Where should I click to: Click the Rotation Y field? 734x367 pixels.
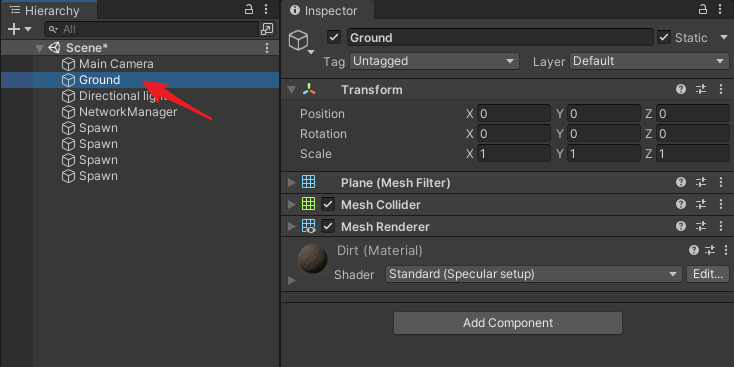click(x=603, y=134)
